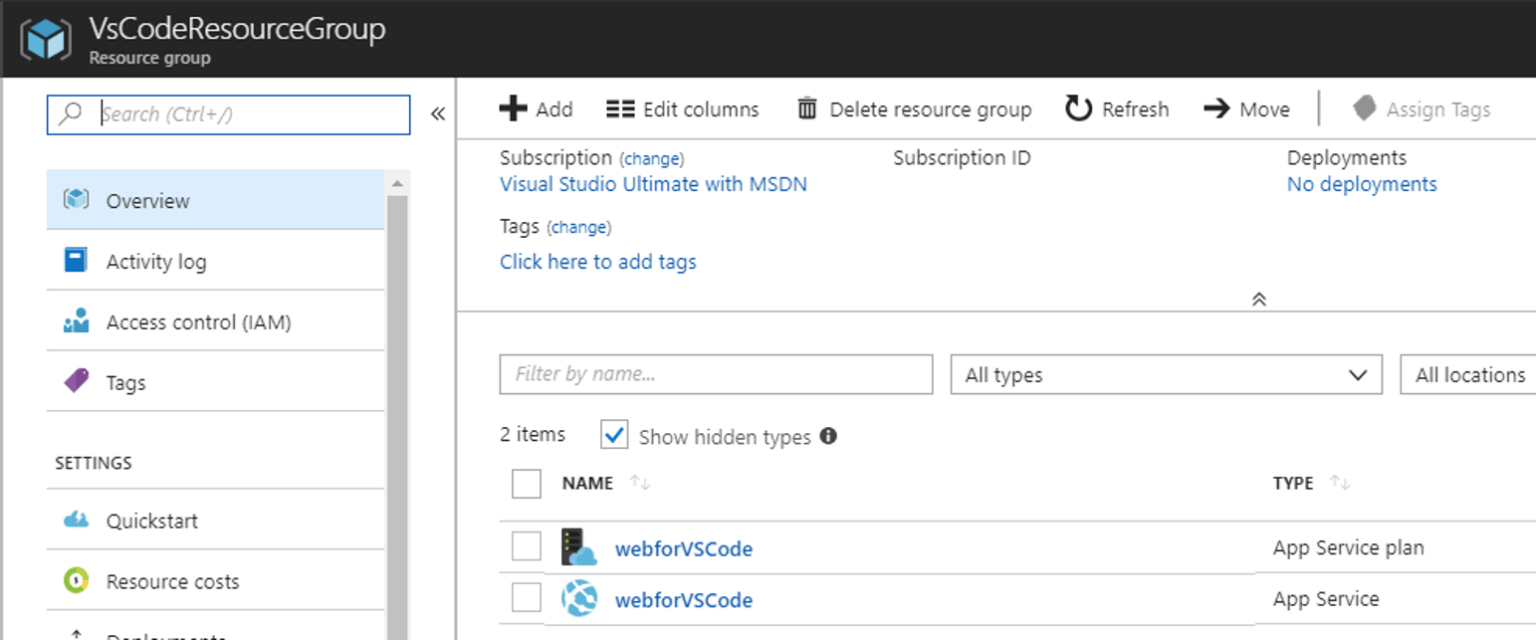Open the All locations dropdown
This screenshot has height=640, width=1536.
[1467, 374]
